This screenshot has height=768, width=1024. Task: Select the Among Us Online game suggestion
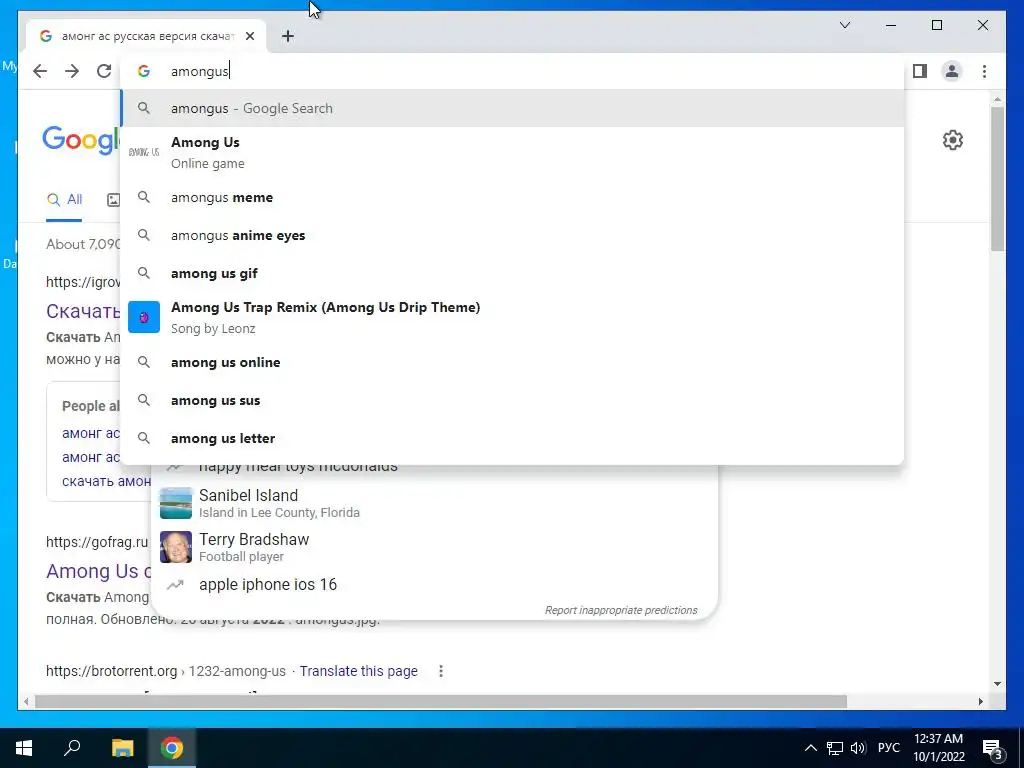[513, 152]
